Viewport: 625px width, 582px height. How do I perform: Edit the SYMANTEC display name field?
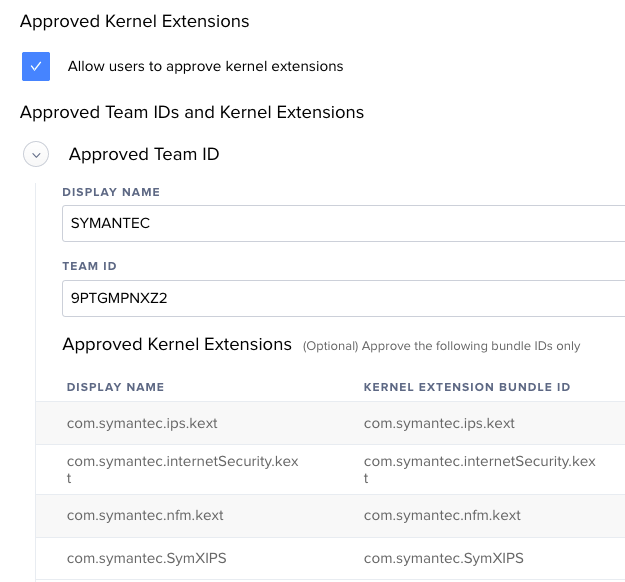click(344, 223)
